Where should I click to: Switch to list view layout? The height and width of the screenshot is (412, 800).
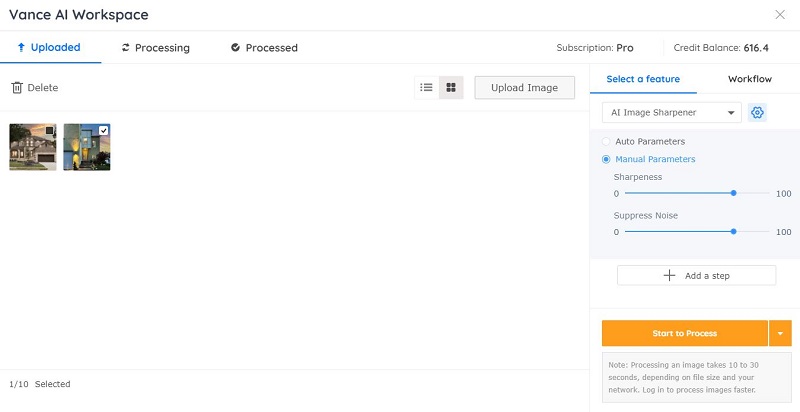[x=427, y=88]
